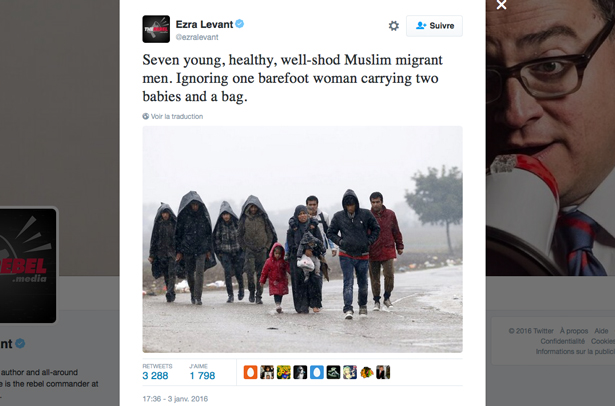
Task: Click the first orange egg avatar
Action: (x=250, y=372)
